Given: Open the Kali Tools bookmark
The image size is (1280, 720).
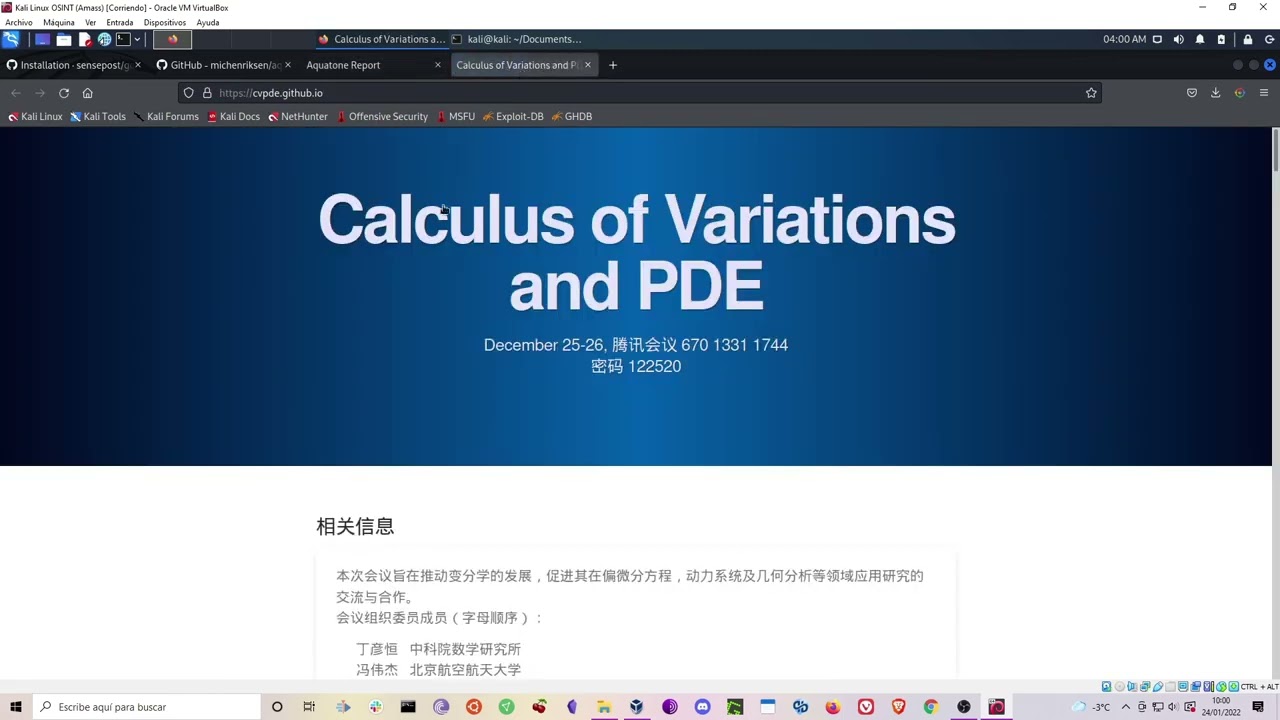Looking at the screenshot, I should pos(98,117).
